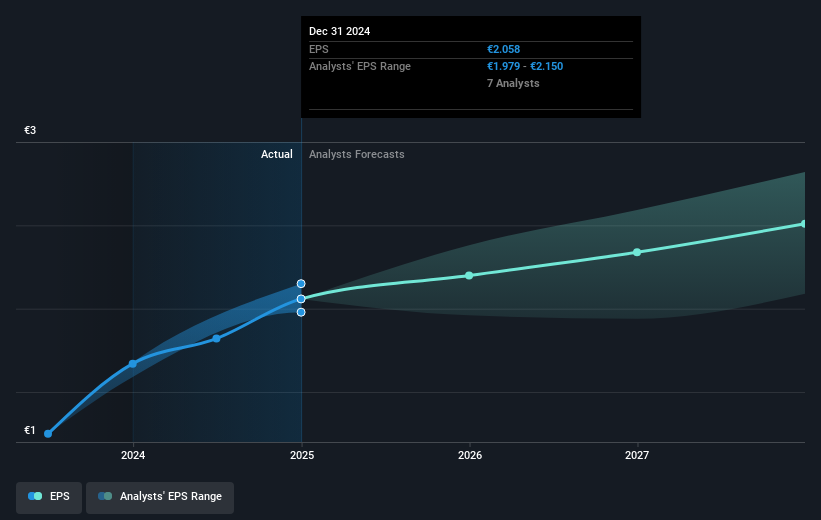Screen dimensions: 821x520
Task: Click the '7 Analysts' text in tooltip
Action: [513, 83]
